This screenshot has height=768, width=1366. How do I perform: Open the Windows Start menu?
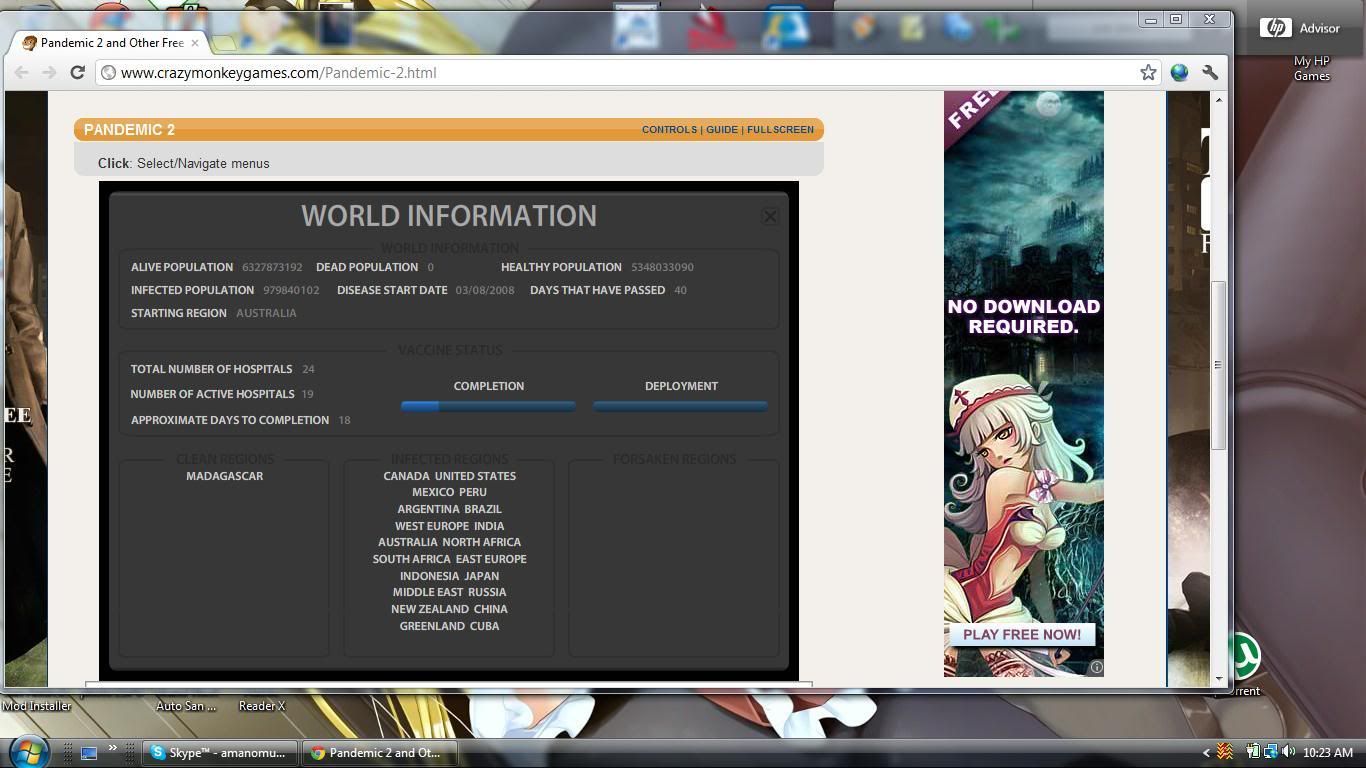[28, 752]
